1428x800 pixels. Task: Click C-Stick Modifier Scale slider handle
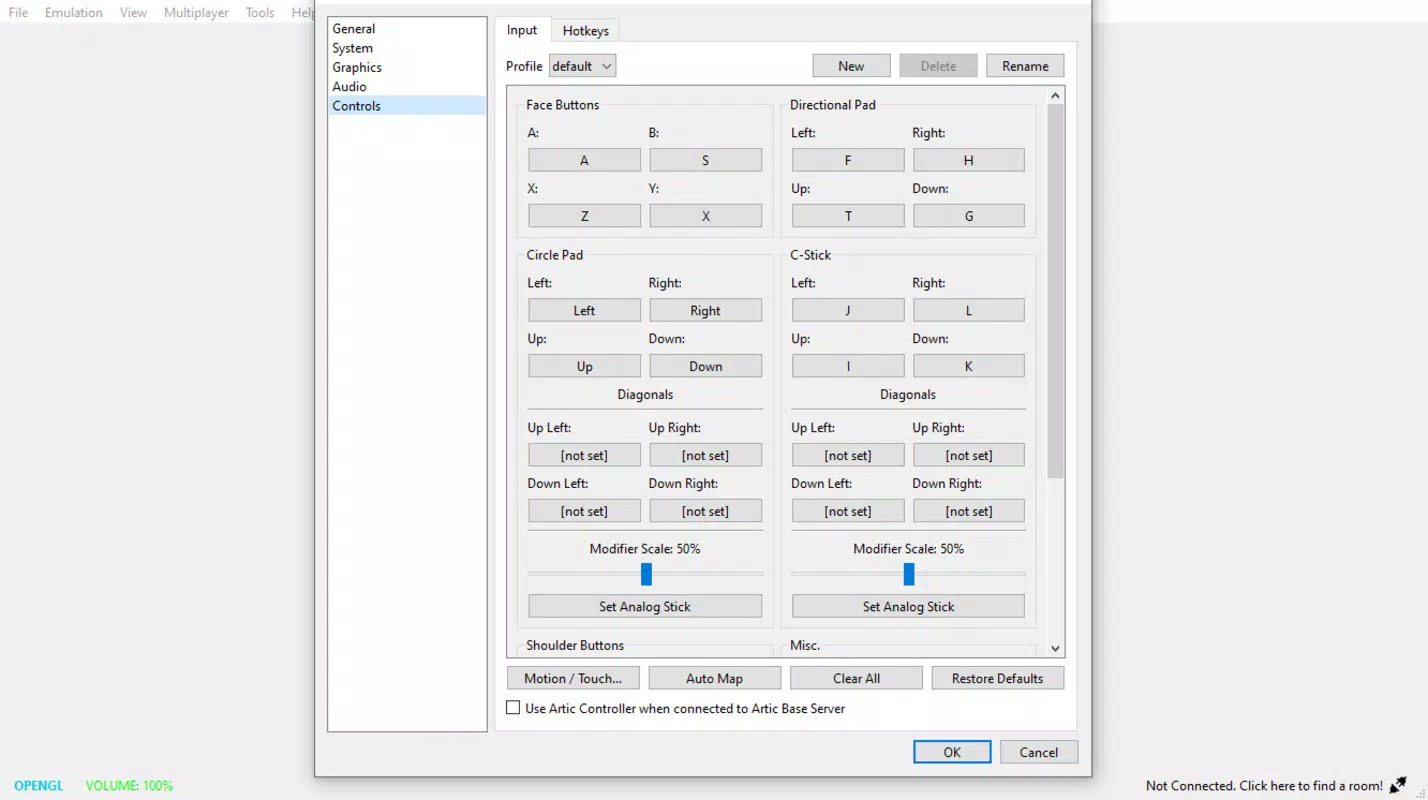pos(909,574)
